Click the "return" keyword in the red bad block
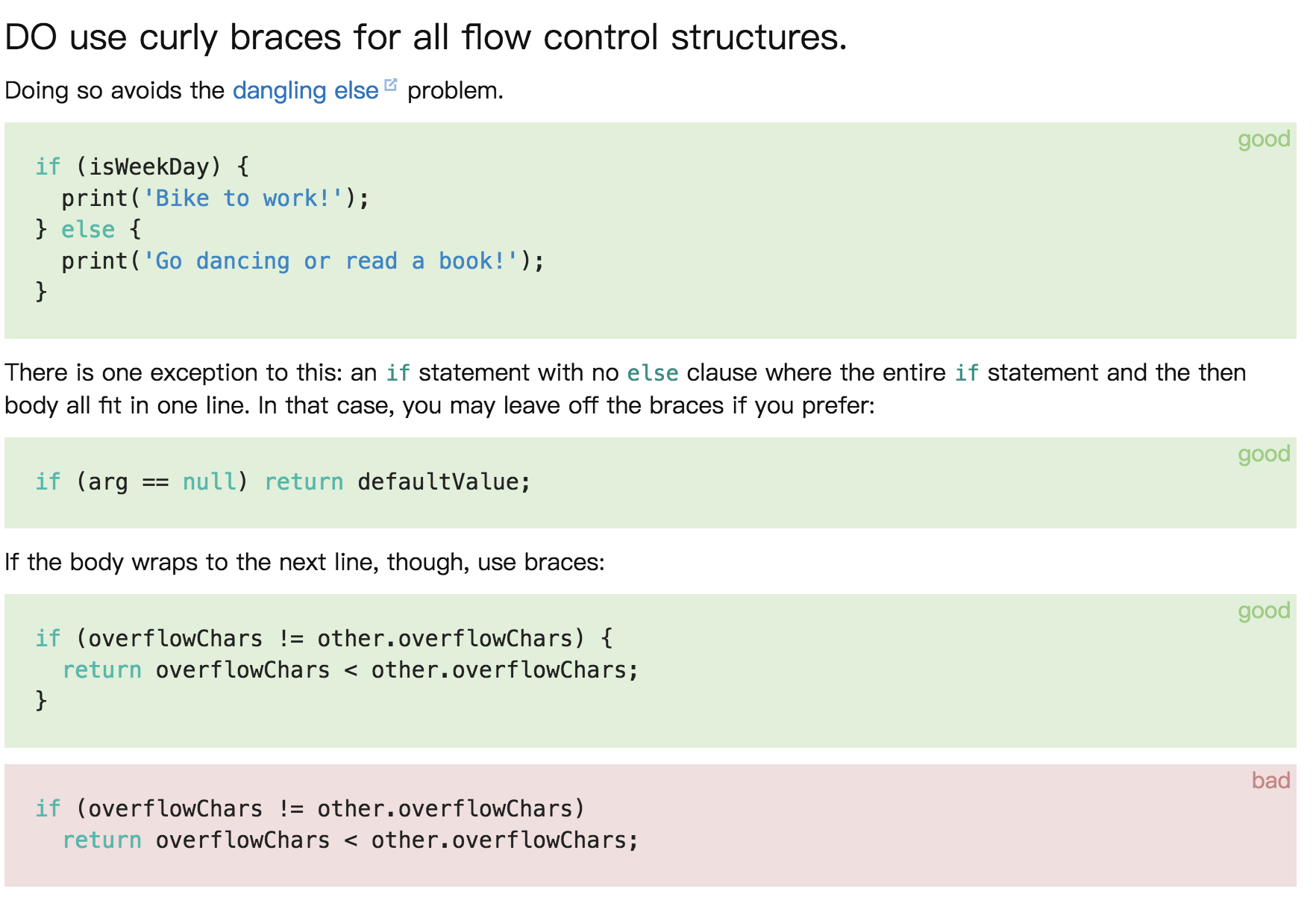The height and width of the screenshot is (912, 1316). [x=102, y=840]
